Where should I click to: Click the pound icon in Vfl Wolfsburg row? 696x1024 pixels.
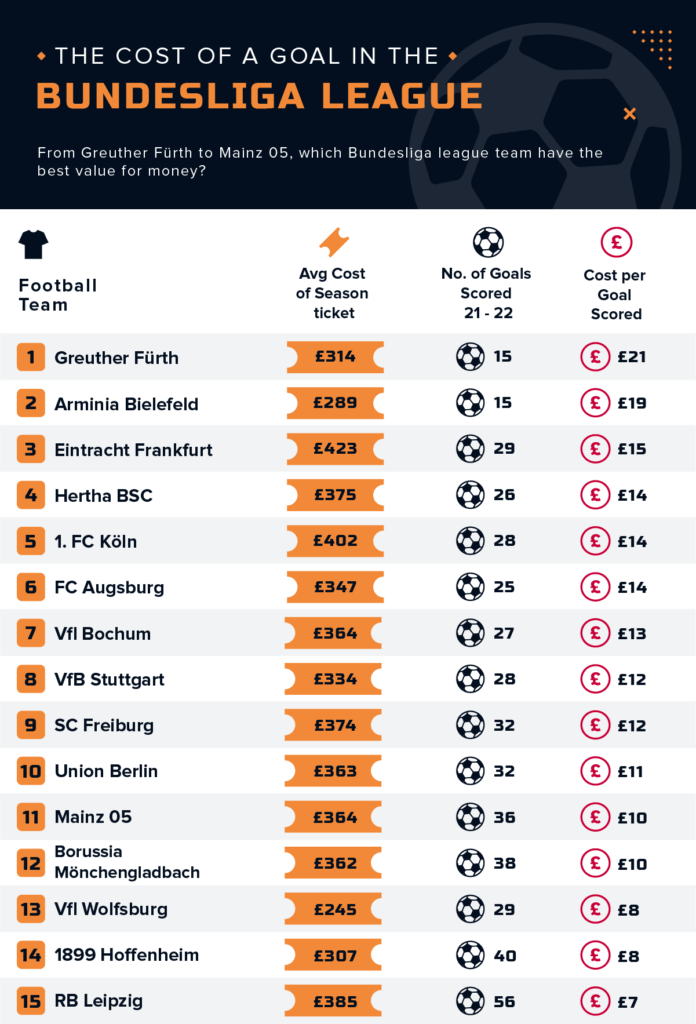coord(595,909)
